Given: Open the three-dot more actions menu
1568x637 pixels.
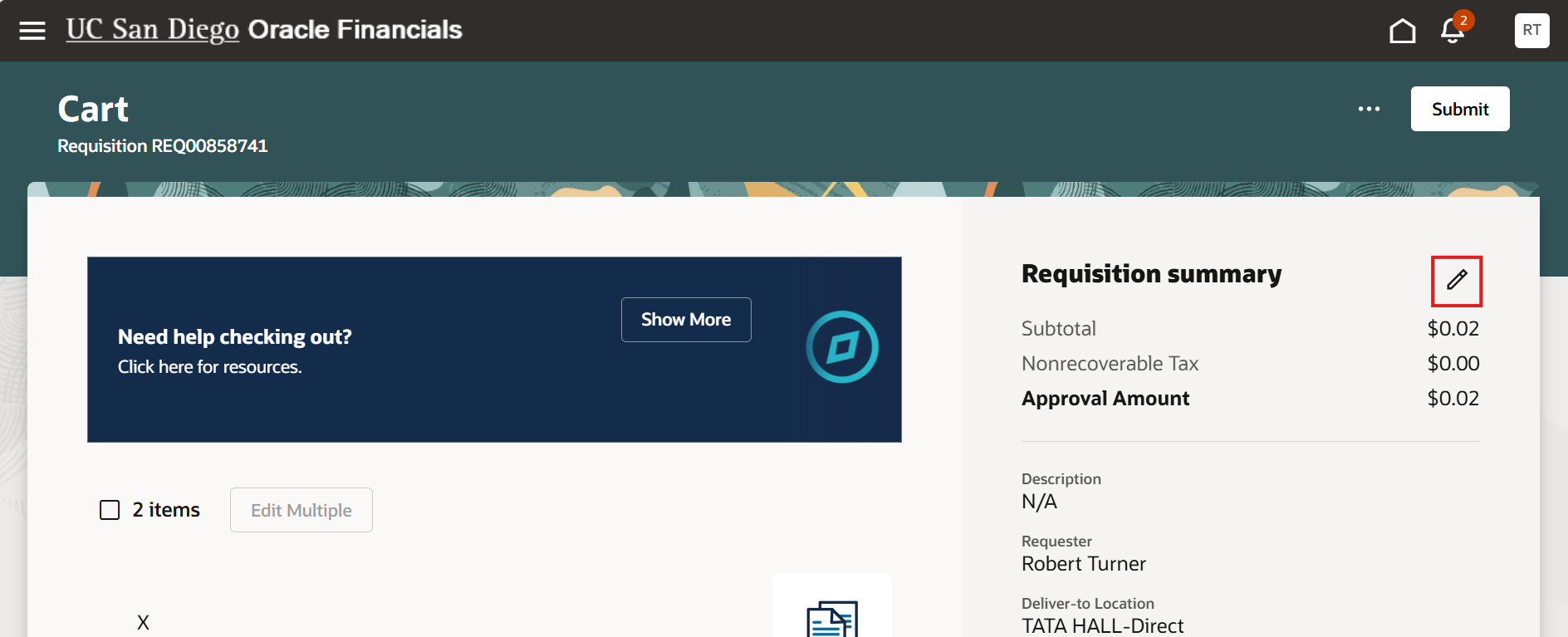Looking at the screenshot, I should (x=1369, y=109).
